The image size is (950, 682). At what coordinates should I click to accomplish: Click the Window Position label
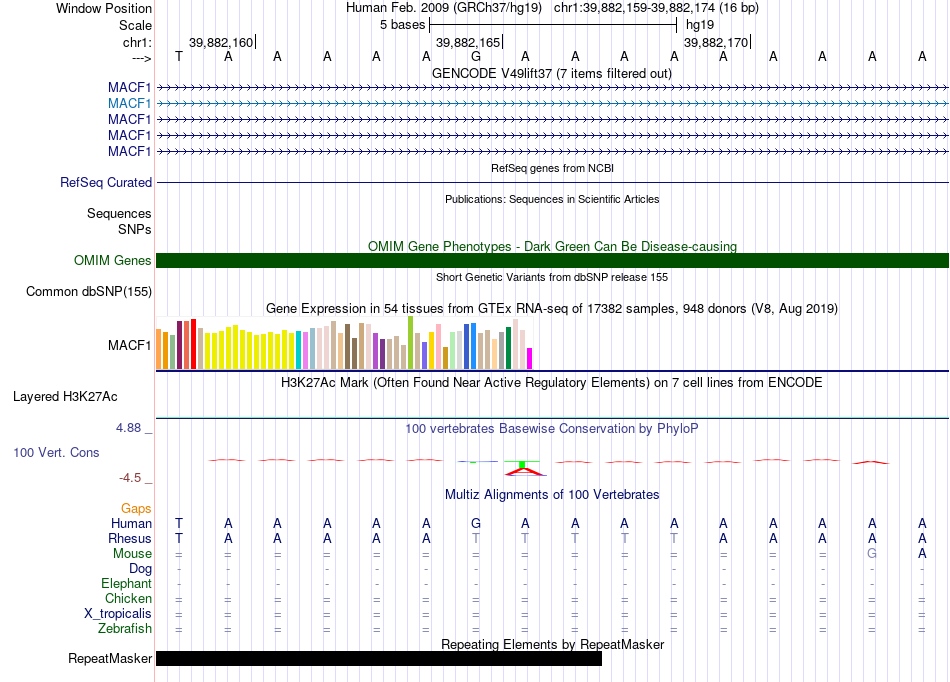(104, 8)
